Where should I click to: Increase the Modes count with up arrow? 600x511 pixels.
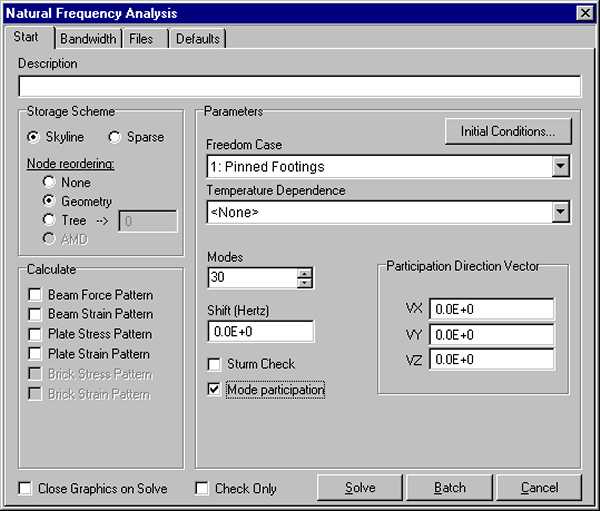point(305,273)
